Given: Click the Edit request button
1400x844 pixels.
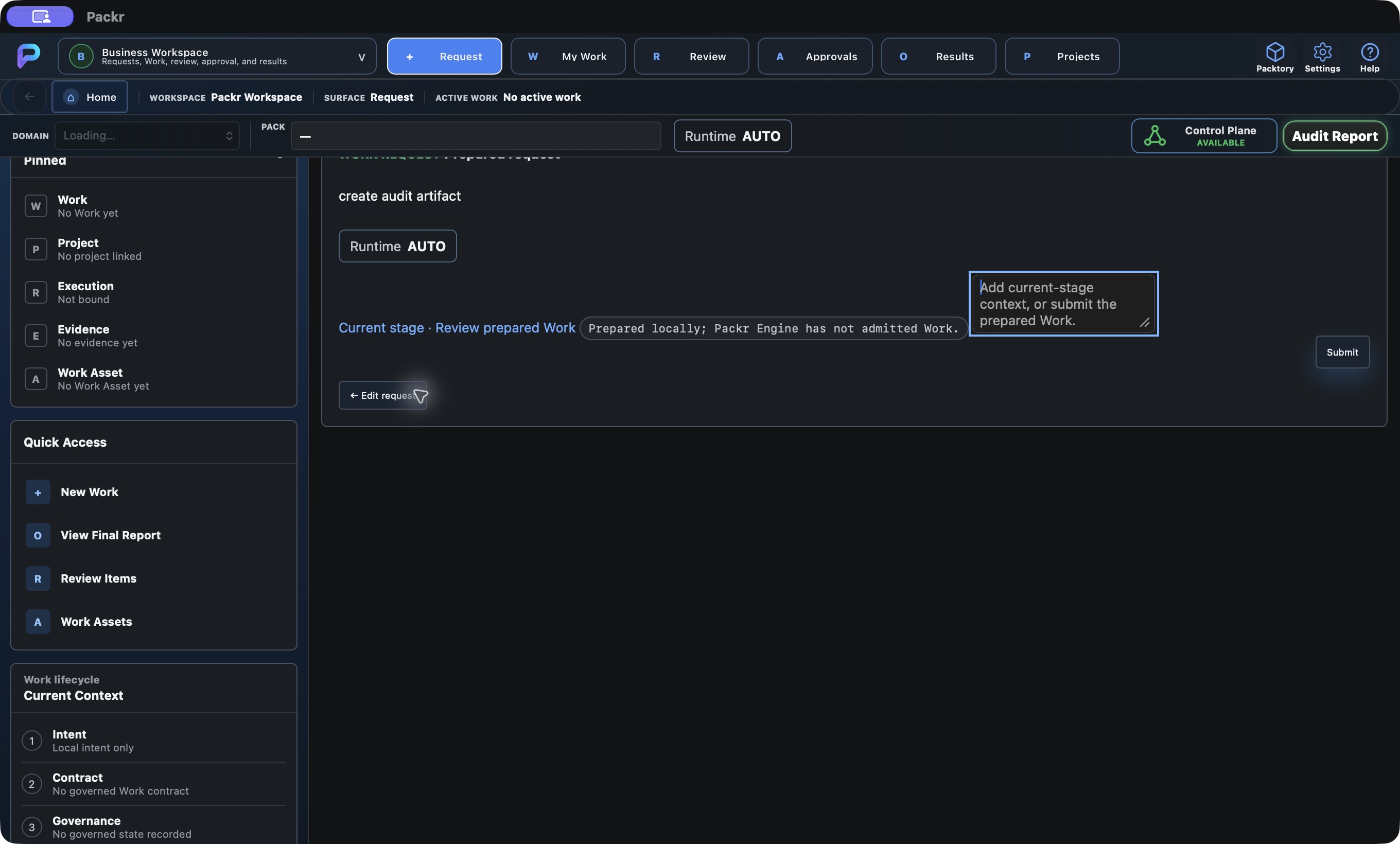Looking at the screenshot, I should tap(382, 395).
